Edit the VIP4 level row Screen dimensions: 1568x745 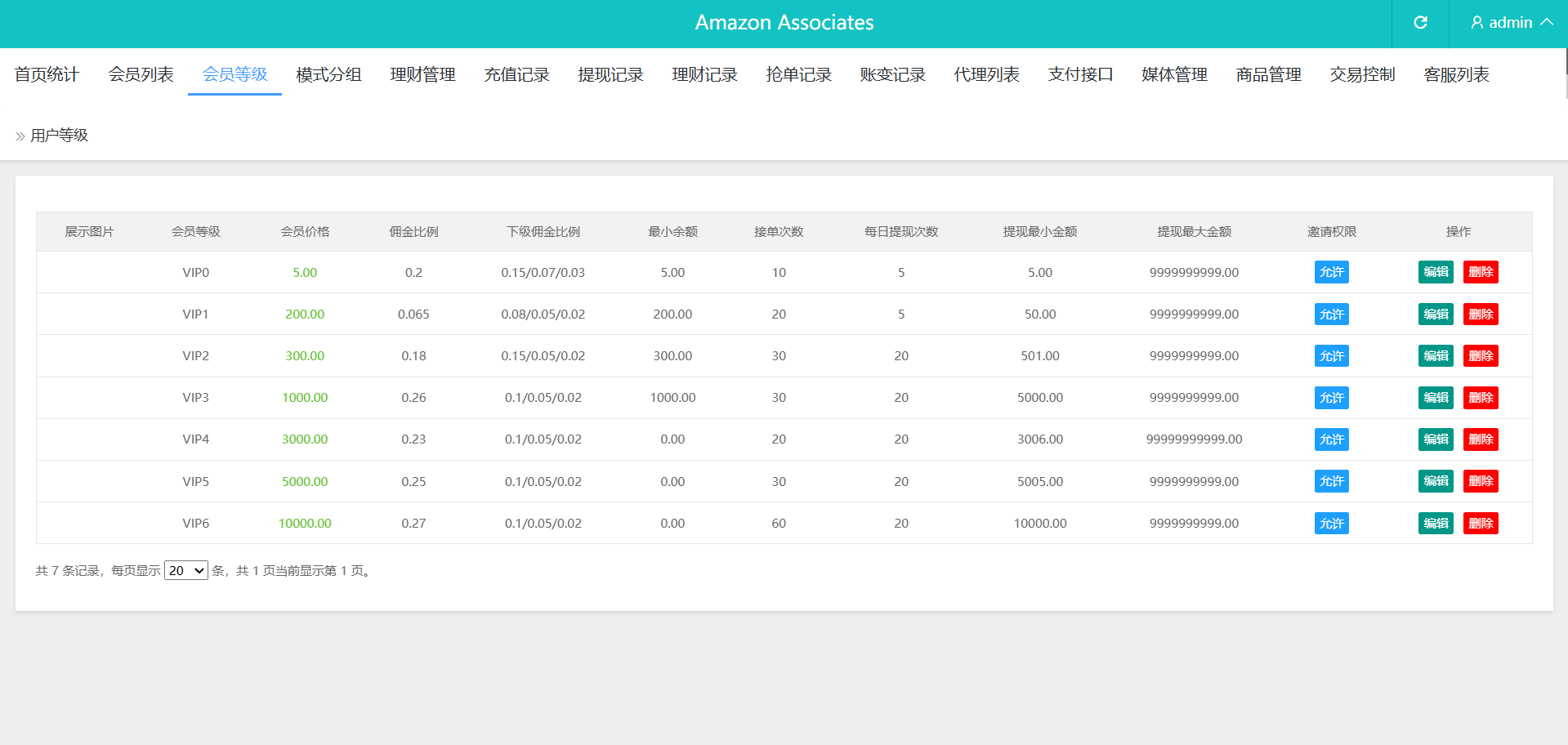click(1436, 439)
